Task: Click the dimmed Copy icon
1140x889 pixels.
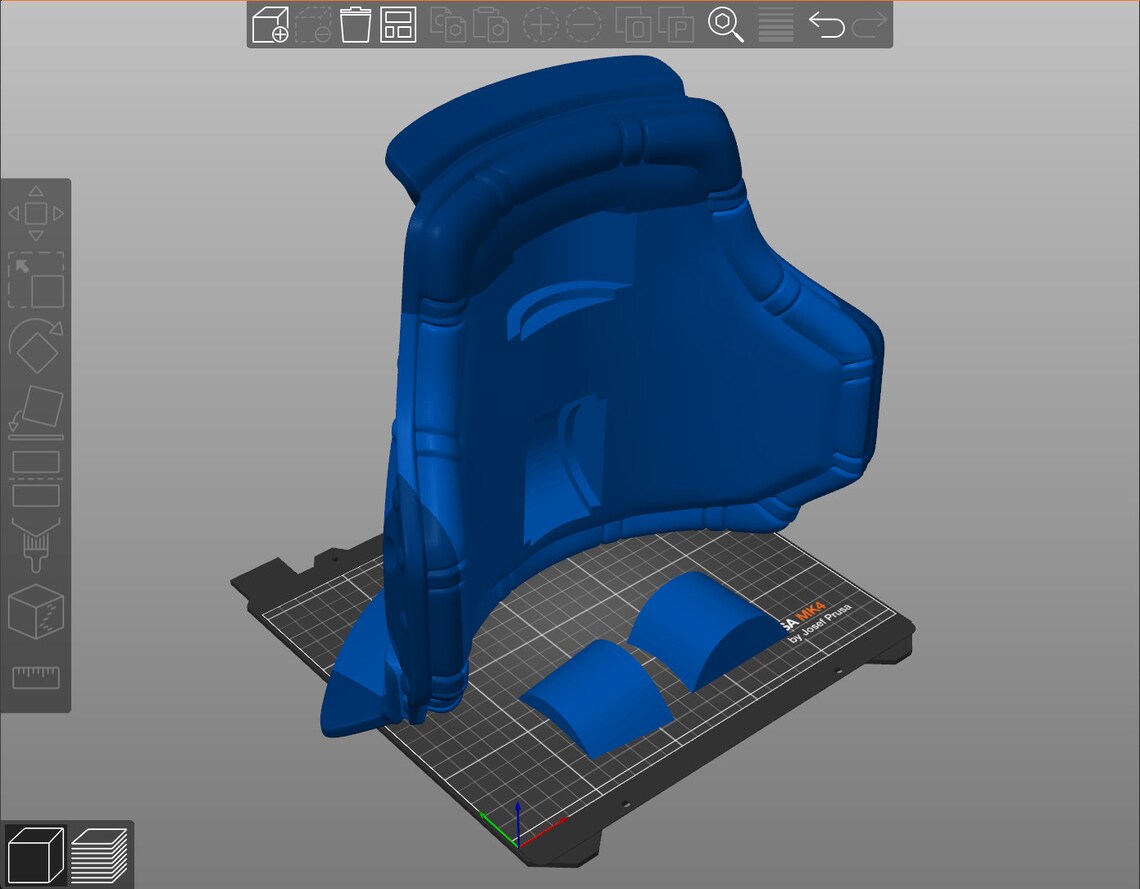Action: (x=449, y=25)
